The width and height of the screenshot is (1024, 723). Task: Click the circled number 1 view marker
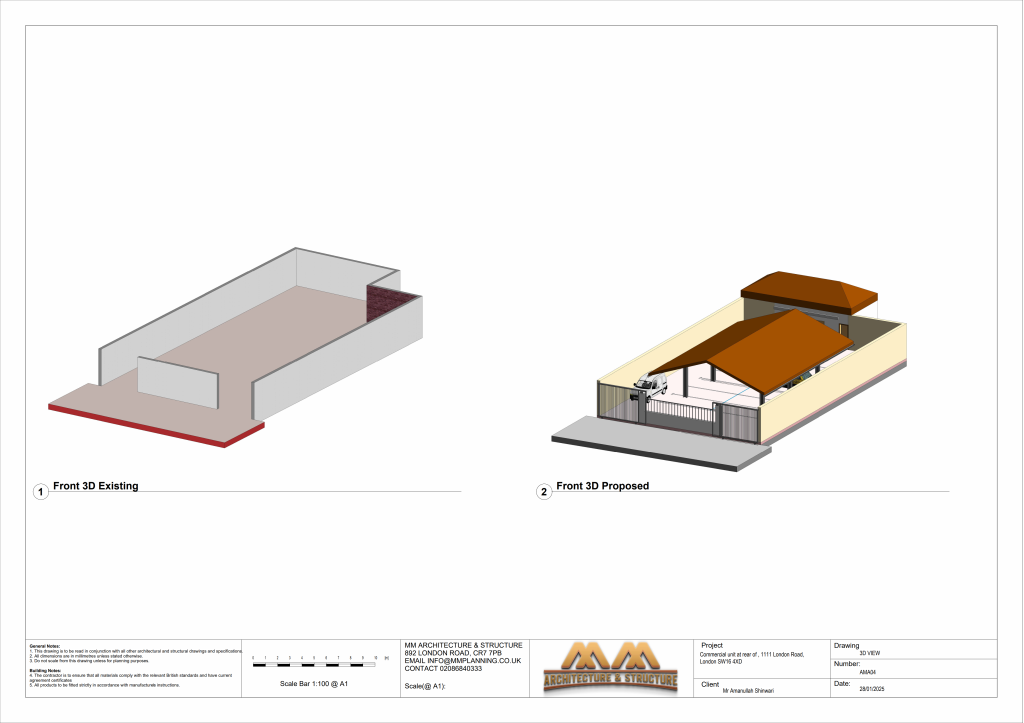coord(41,492)
